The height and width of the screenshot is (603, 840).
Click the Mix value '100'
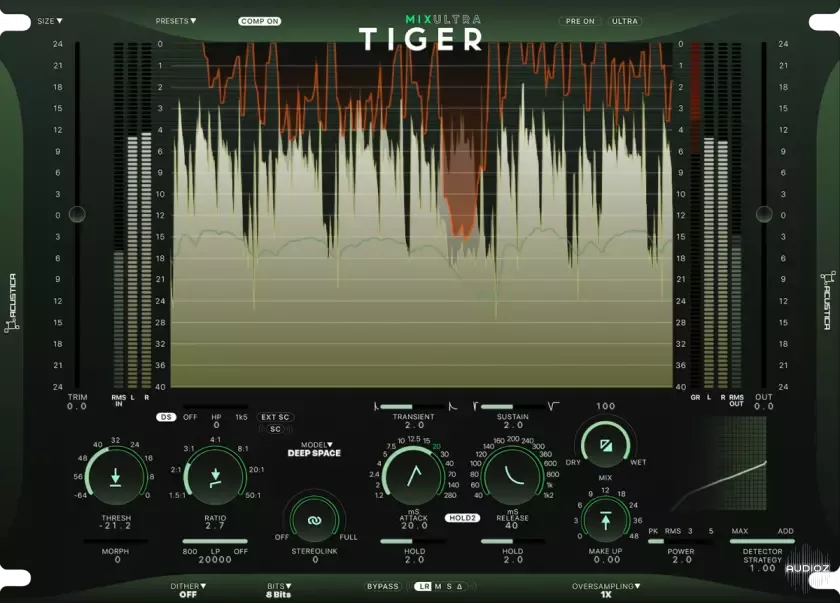pyautogui.click(x=606, y=406)
